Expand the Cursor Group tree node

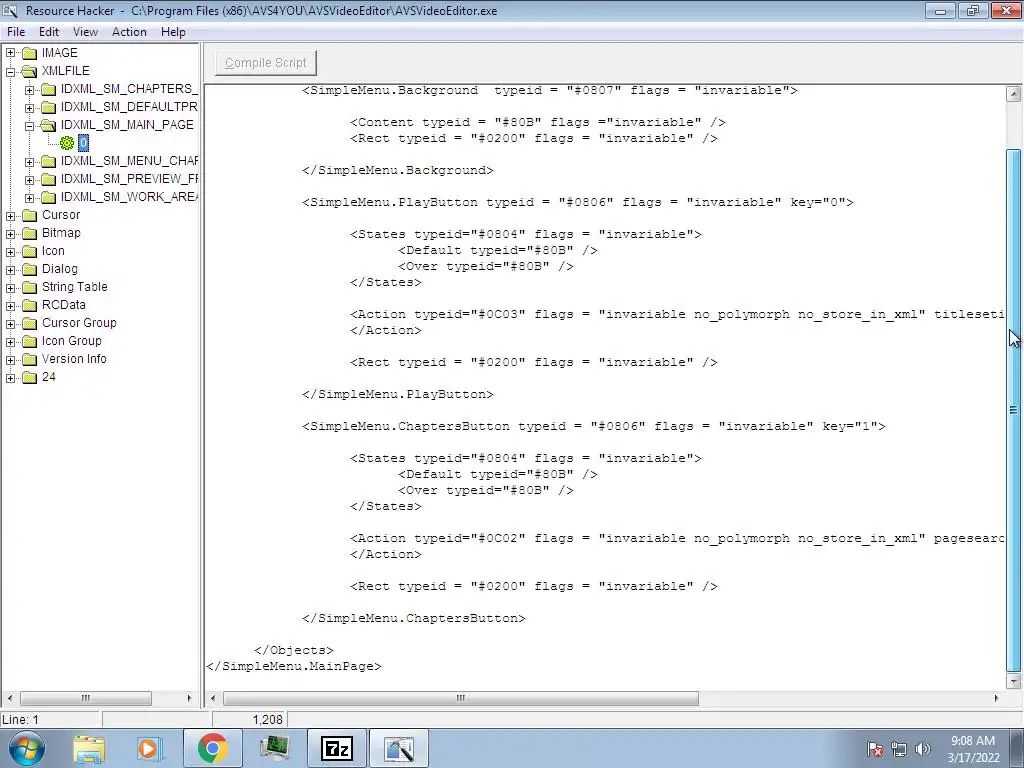(10, 323)
